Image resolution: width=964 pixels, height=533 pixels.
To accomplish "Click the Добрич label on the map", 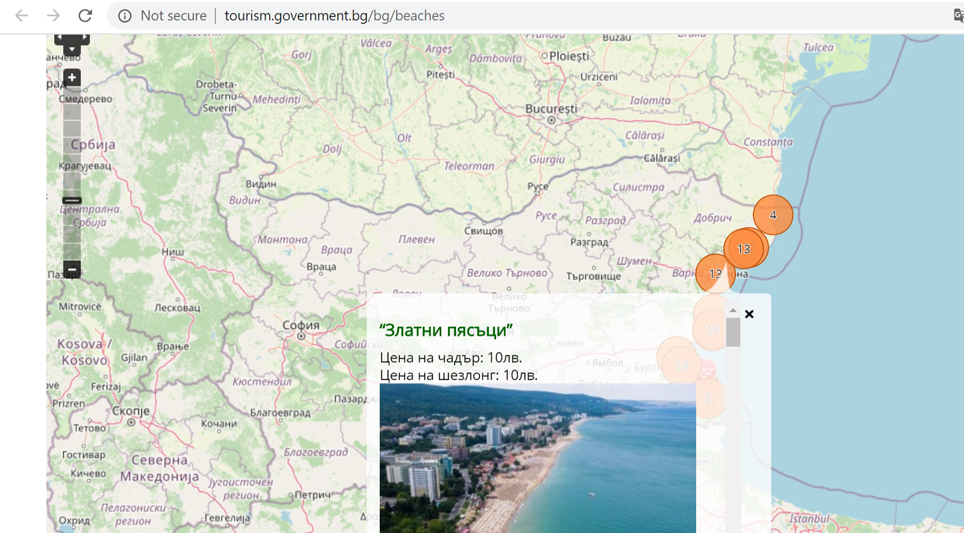I will [713, 218].
